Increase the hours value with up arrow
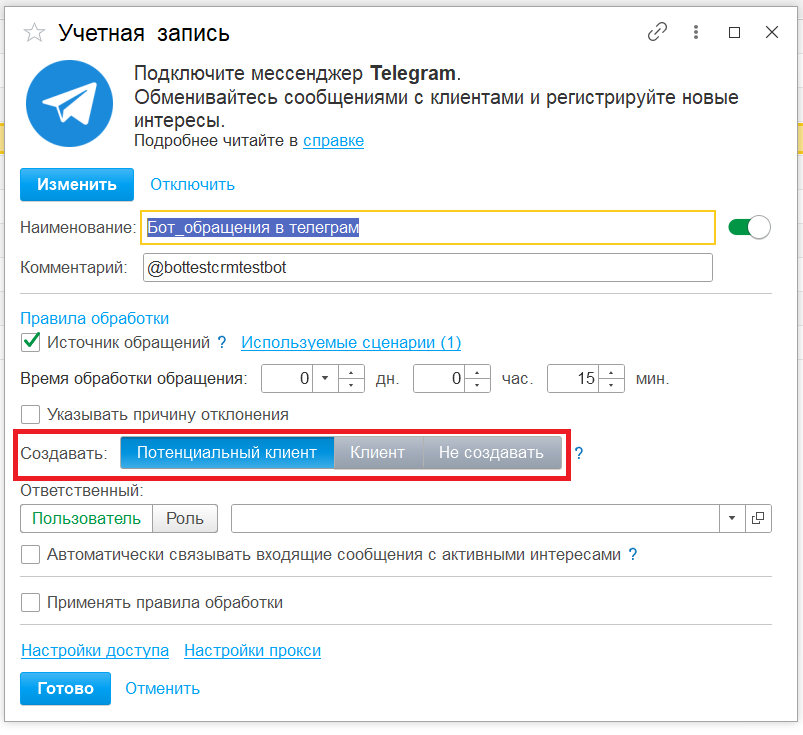The image size is (803, 735). pyautogui.click(x=477, y=372)
